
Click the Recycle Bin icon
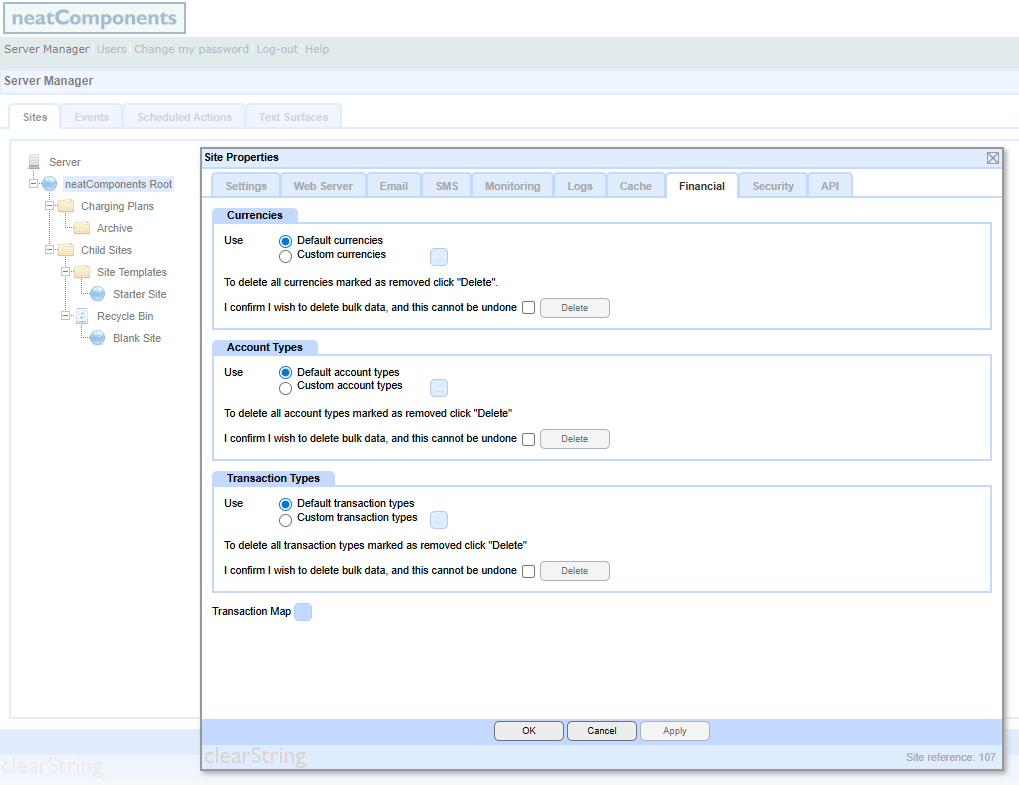click(x=82, y=316)
